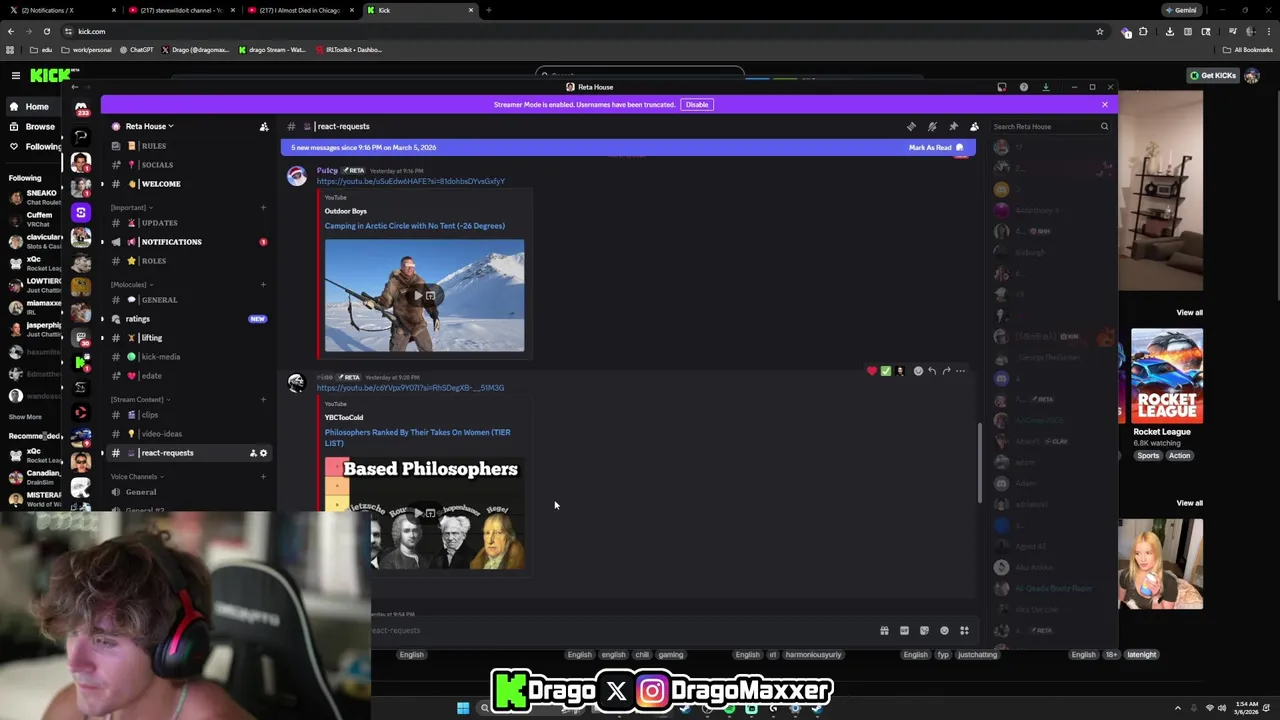Viewport: 1280px width, 720px height.
Task: Open the SOCIALS channel
Action: 189,165
